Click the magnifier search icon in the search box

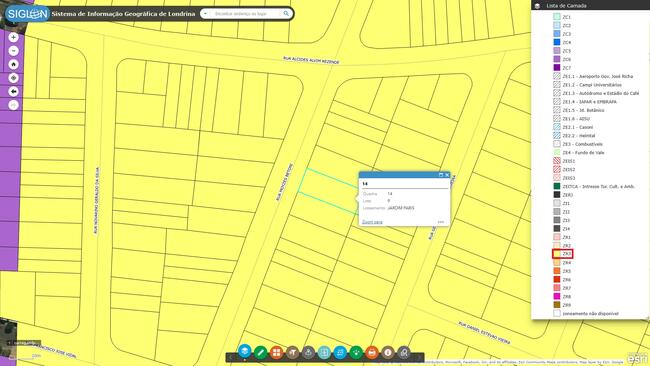point(286,14)
